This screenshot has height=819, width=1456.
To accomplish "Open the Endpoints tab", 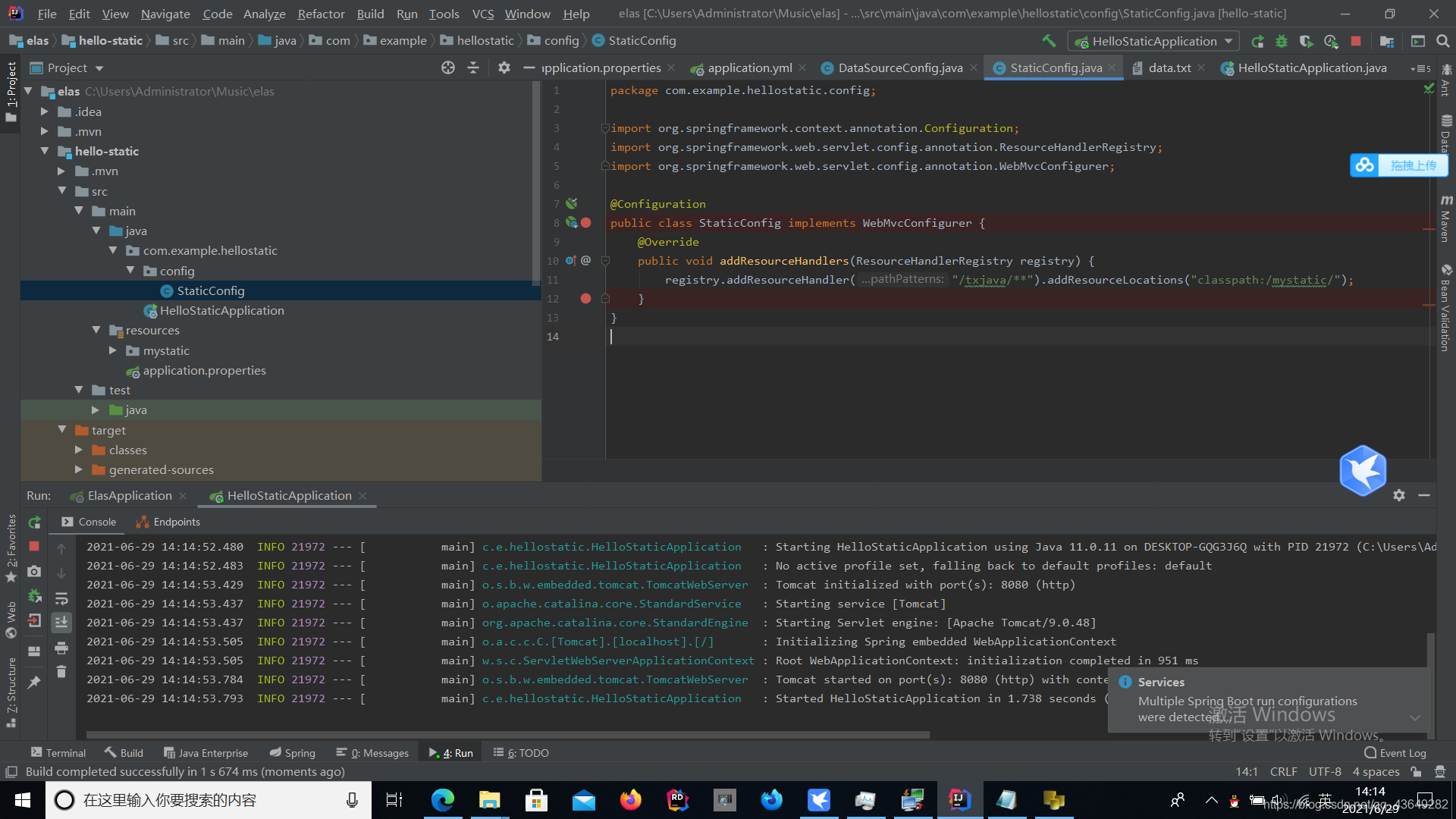I will click(168, 522).
